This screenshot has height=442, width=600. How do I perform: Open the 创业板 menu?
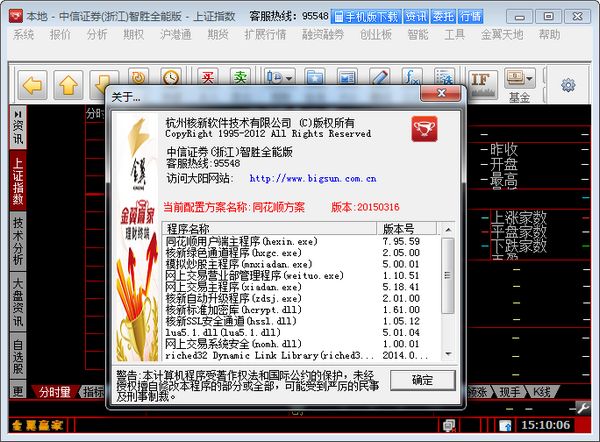pyautogui.click(x=376, y=35)
